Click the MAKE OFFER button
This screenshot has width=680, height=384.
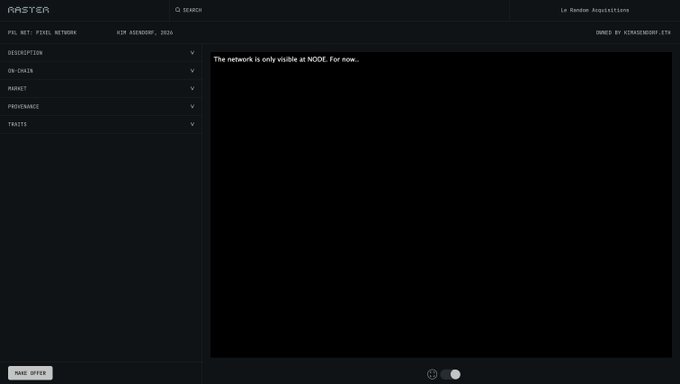(x=30, y=373)
